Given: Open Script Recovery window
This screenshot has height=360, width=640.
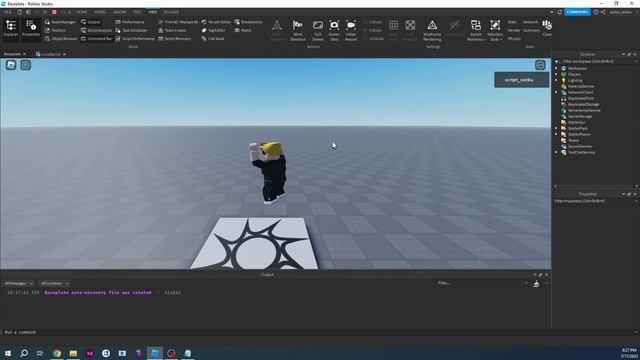Looking at the screenshot, I should click(x=175, y=38).
